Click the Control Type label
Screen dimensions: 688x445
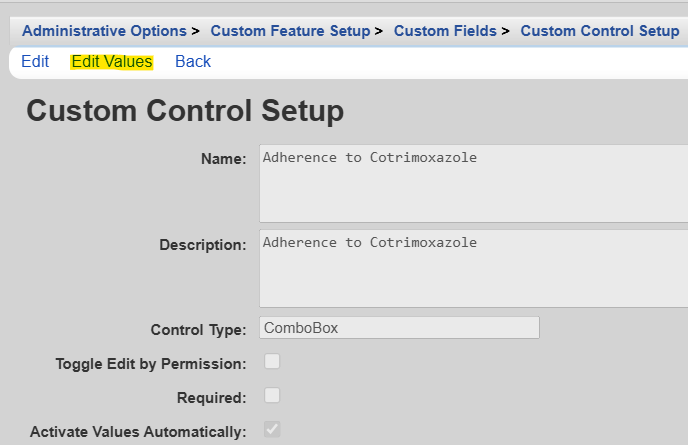tap(198, 330)
